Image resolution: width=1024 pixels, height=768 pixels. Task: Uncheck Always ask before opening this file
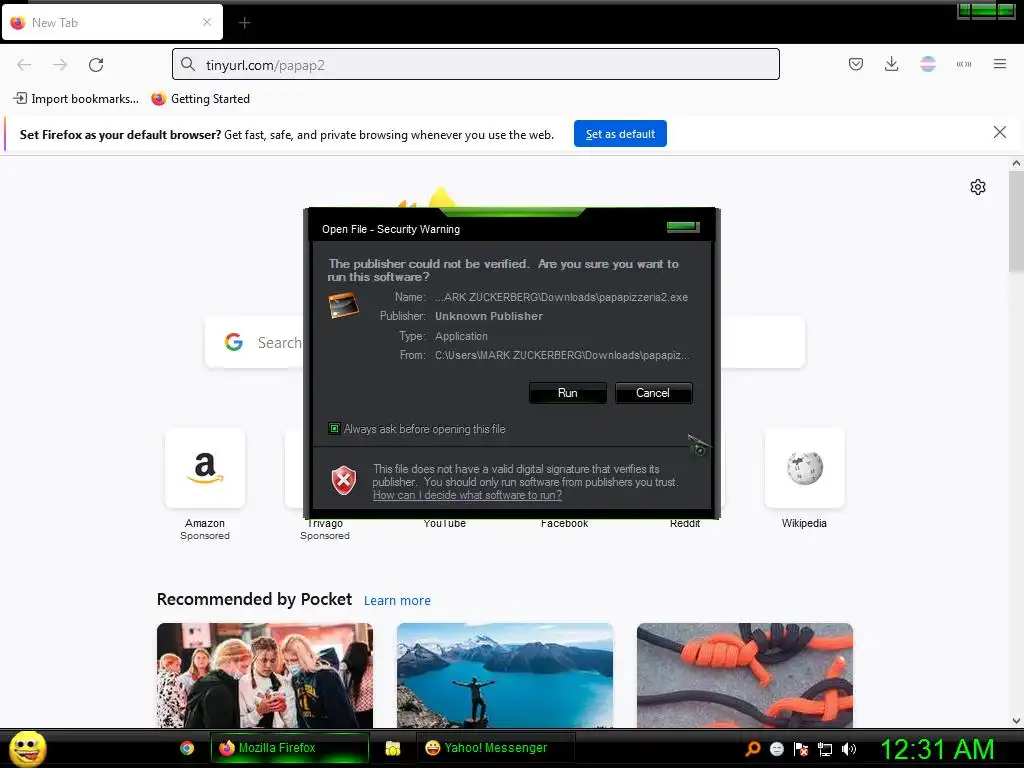tap(334, 429)
